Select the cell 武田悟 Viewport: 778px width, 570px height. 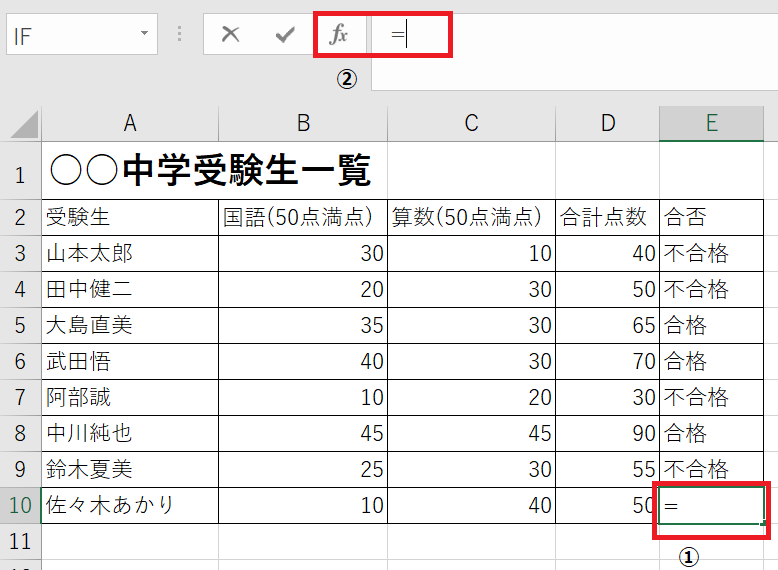(x=130, y=362)
